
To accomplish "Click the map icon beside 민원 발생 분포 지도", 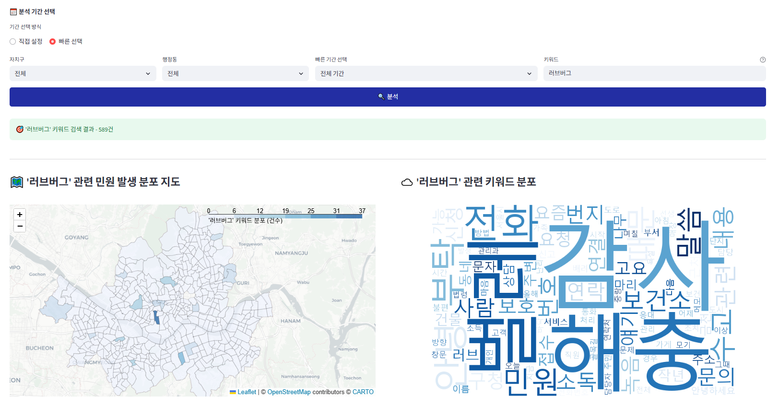I will pyautogui.click(x=16, y=182).
